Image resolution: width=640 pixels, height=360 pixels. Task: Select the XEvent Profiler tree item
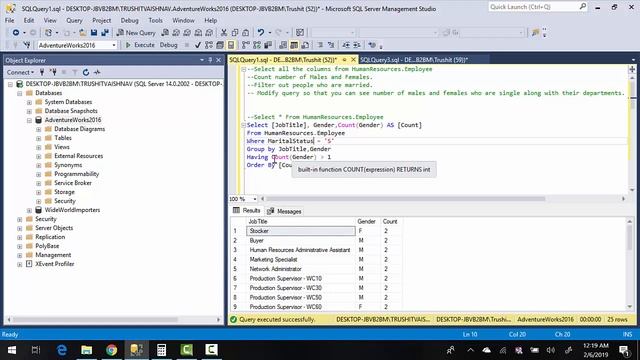55,264
